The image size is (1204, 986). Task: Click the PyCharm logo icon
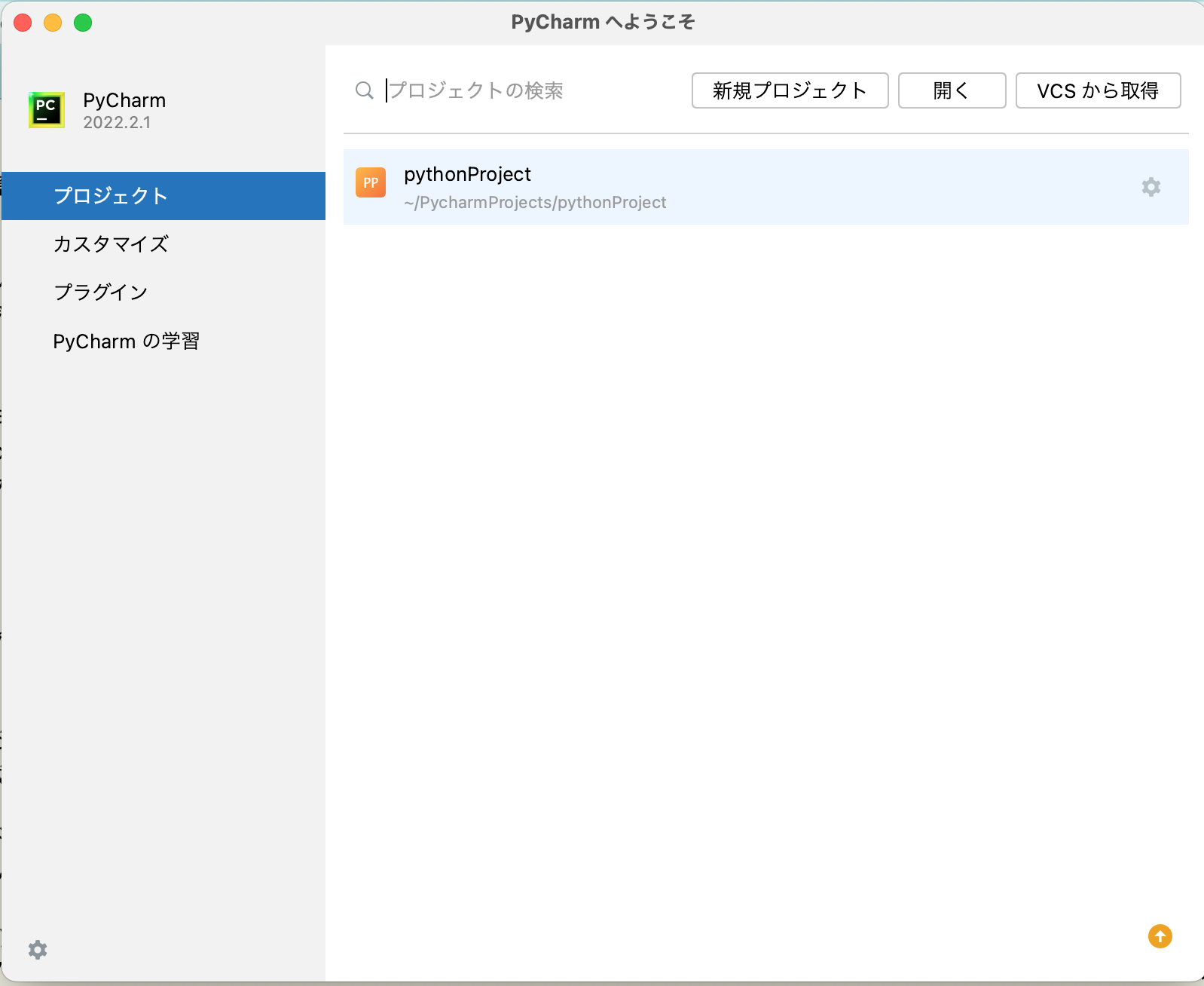coord(47,110)
